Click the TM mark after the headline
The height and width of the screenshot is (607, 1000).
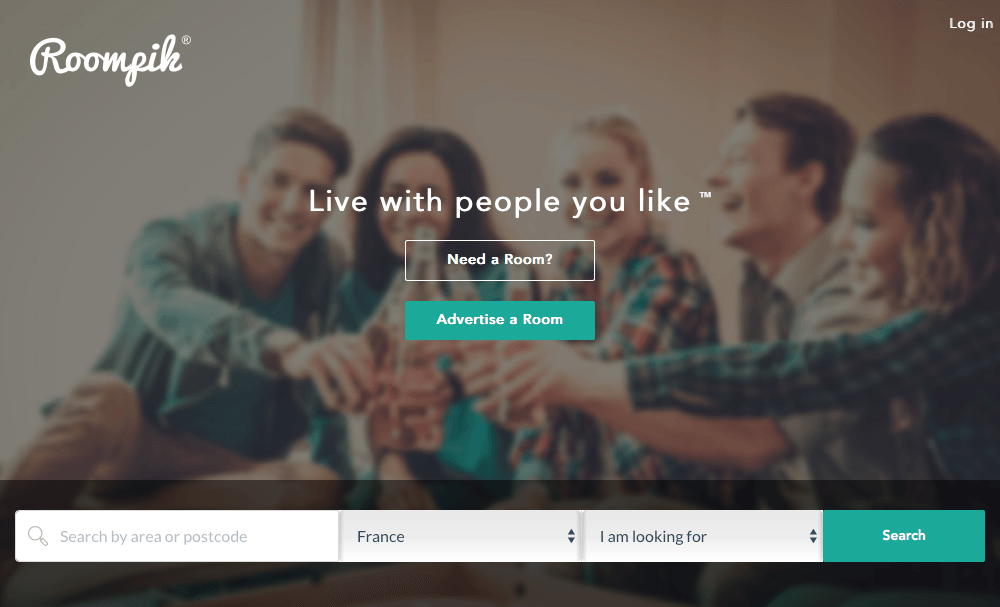click(x=705, y=194)
